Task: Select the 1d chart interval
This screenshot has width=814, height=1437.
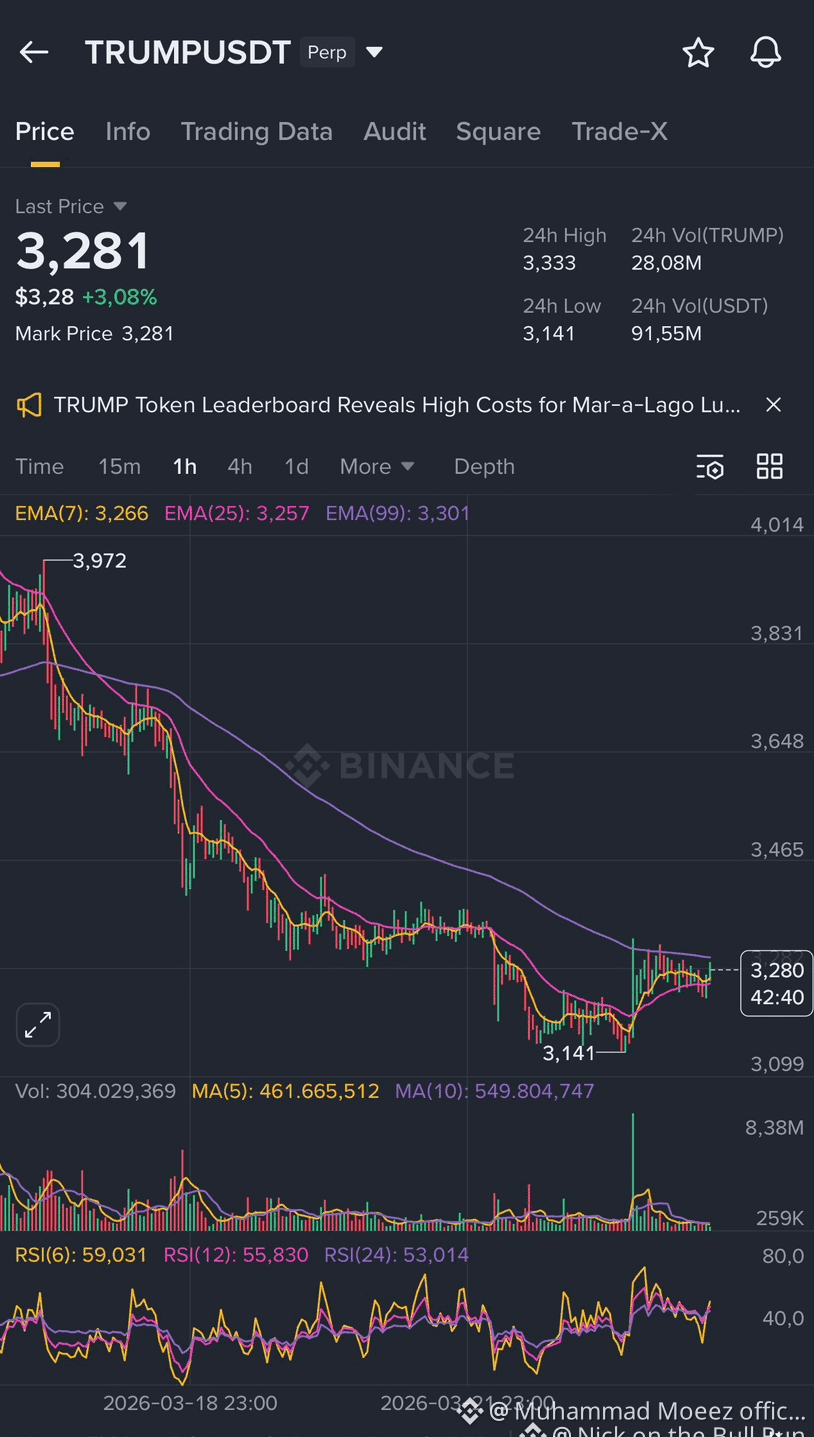Action: click(x=296, y=467)
